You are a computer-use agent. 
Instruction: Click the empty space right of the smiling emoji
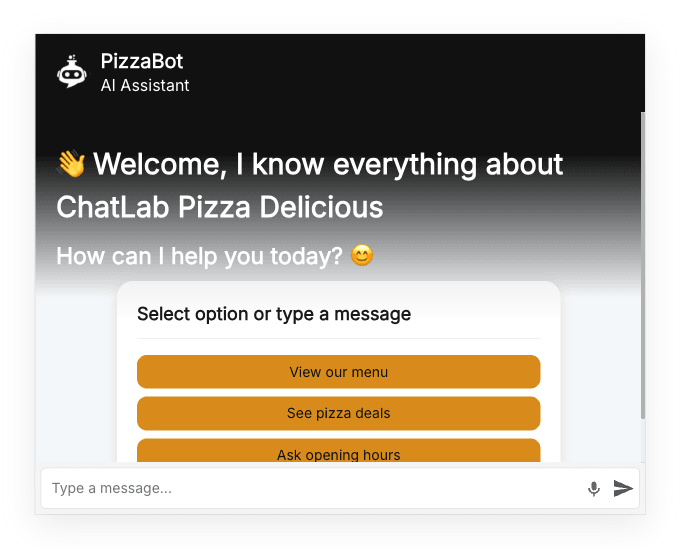coord(500,256)
